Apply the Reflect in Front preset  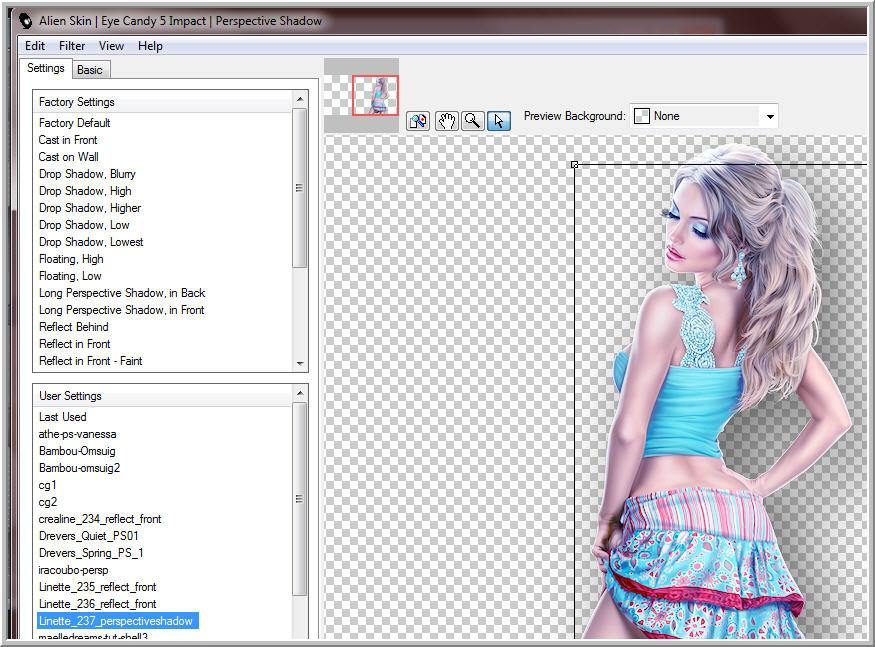[x=74, y=344]
